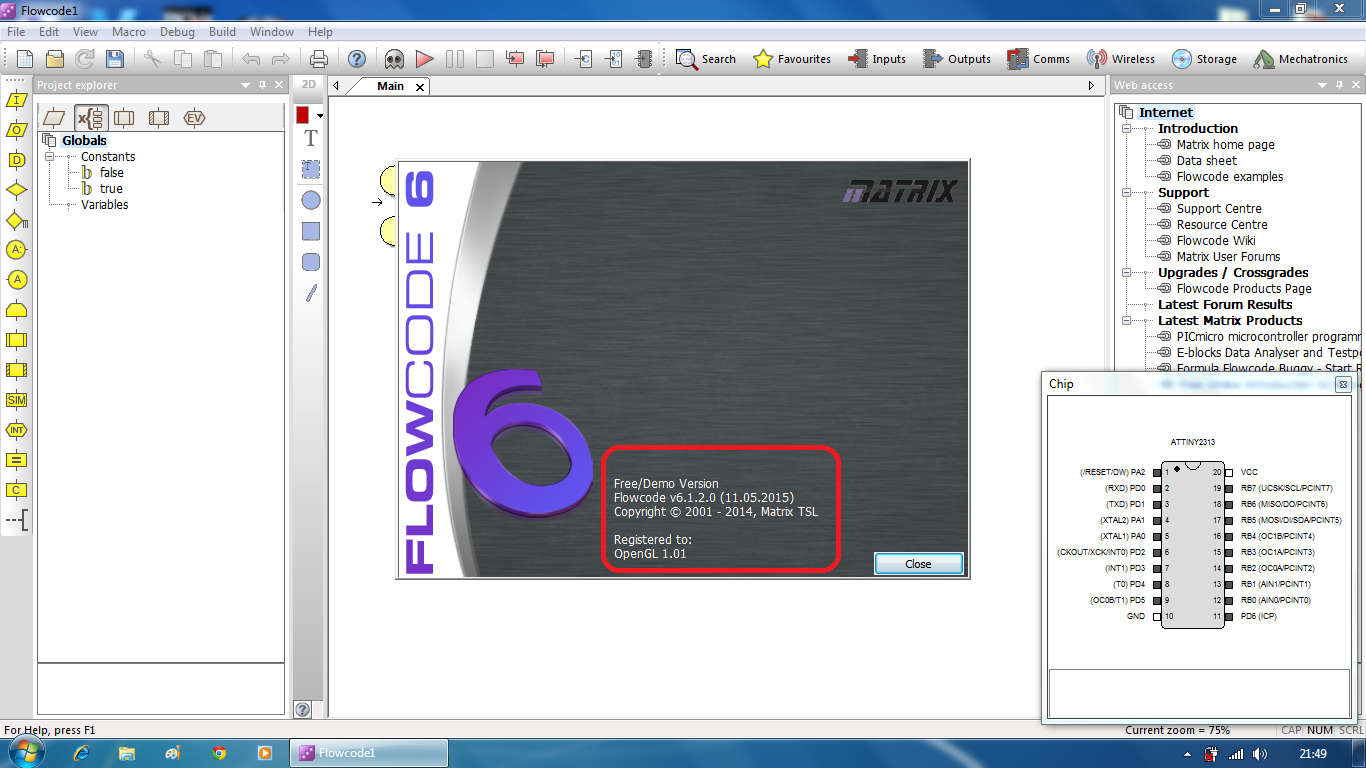Collapse the Introduction section in Web access
This screenshot has width=1366, height=768.
[1127, 129]
